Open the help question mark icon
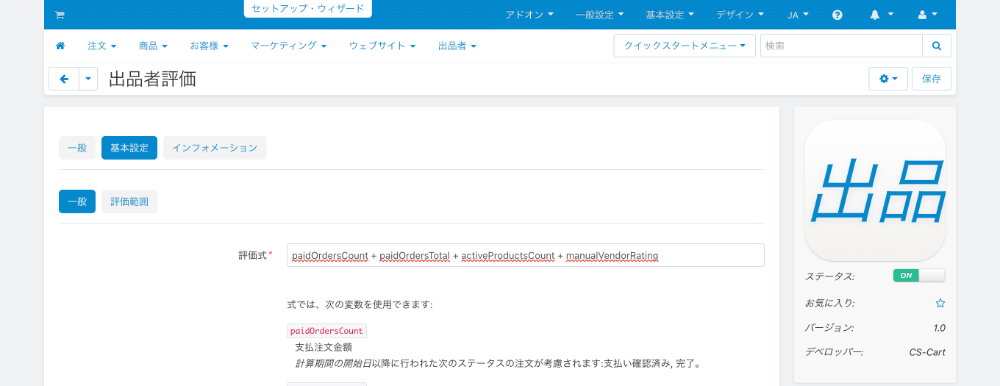Image resolution: width=1000 pixels, height=386 pixels. (x=837, y=15)
